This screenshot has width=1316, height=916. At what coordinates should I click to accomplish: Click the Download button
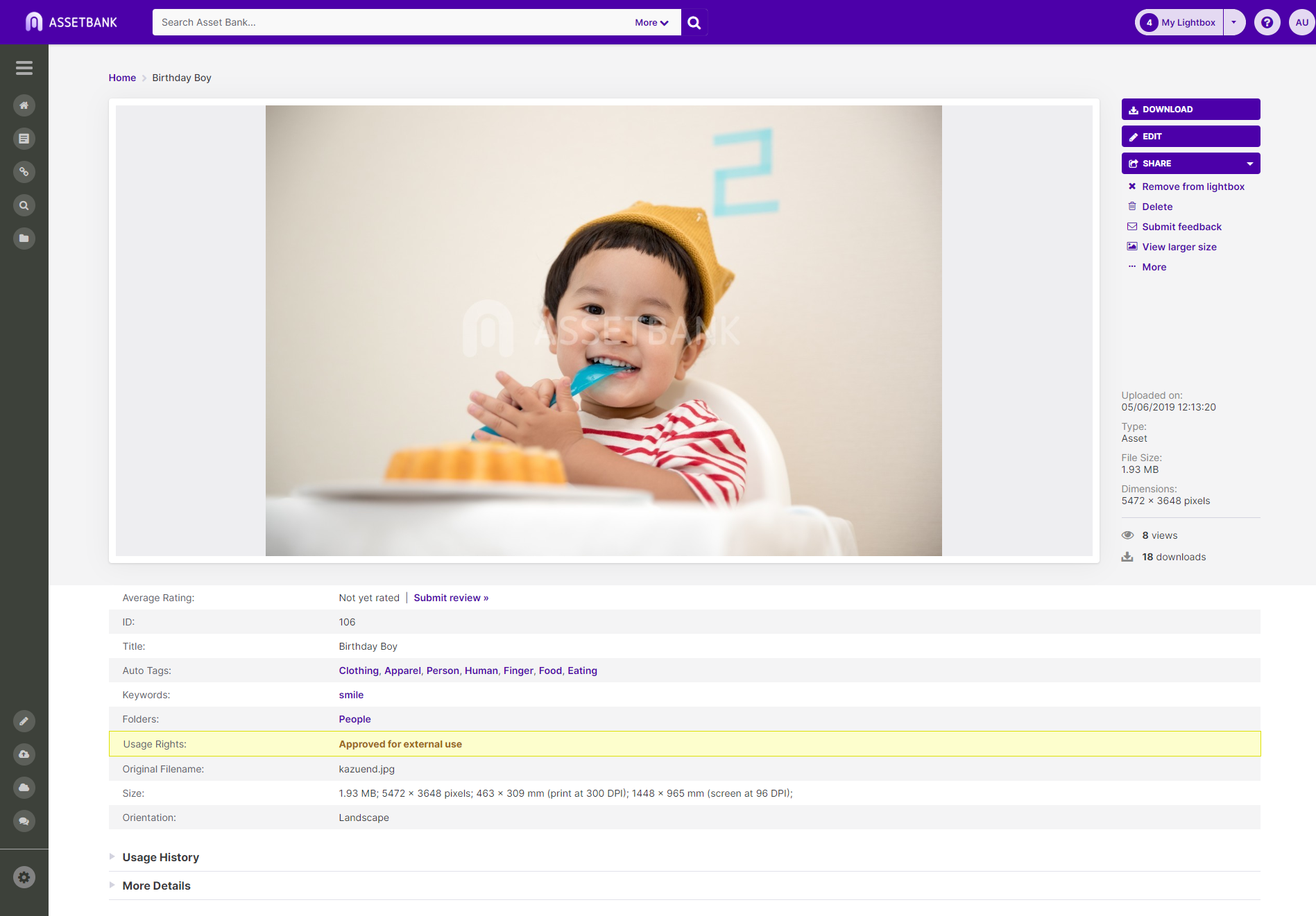click(1190, 110)
